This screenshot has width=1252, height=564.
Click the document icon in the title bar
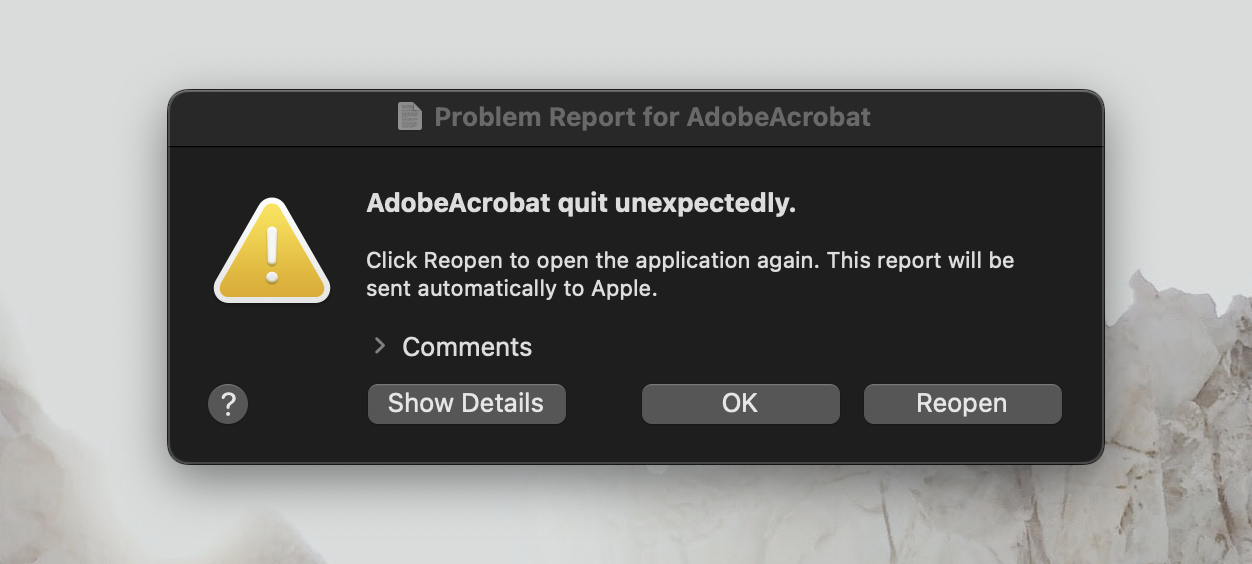[409, 117]
